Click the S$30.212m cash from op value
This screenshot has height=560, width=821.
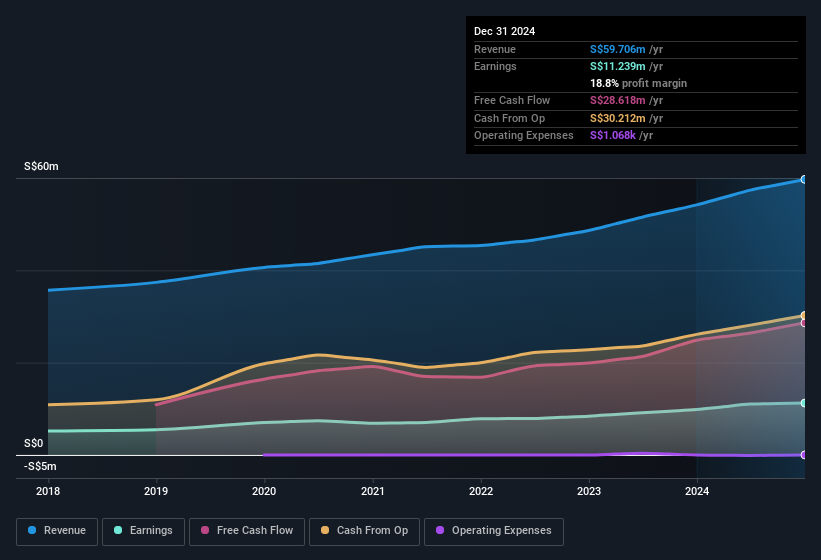pos(617,118)
